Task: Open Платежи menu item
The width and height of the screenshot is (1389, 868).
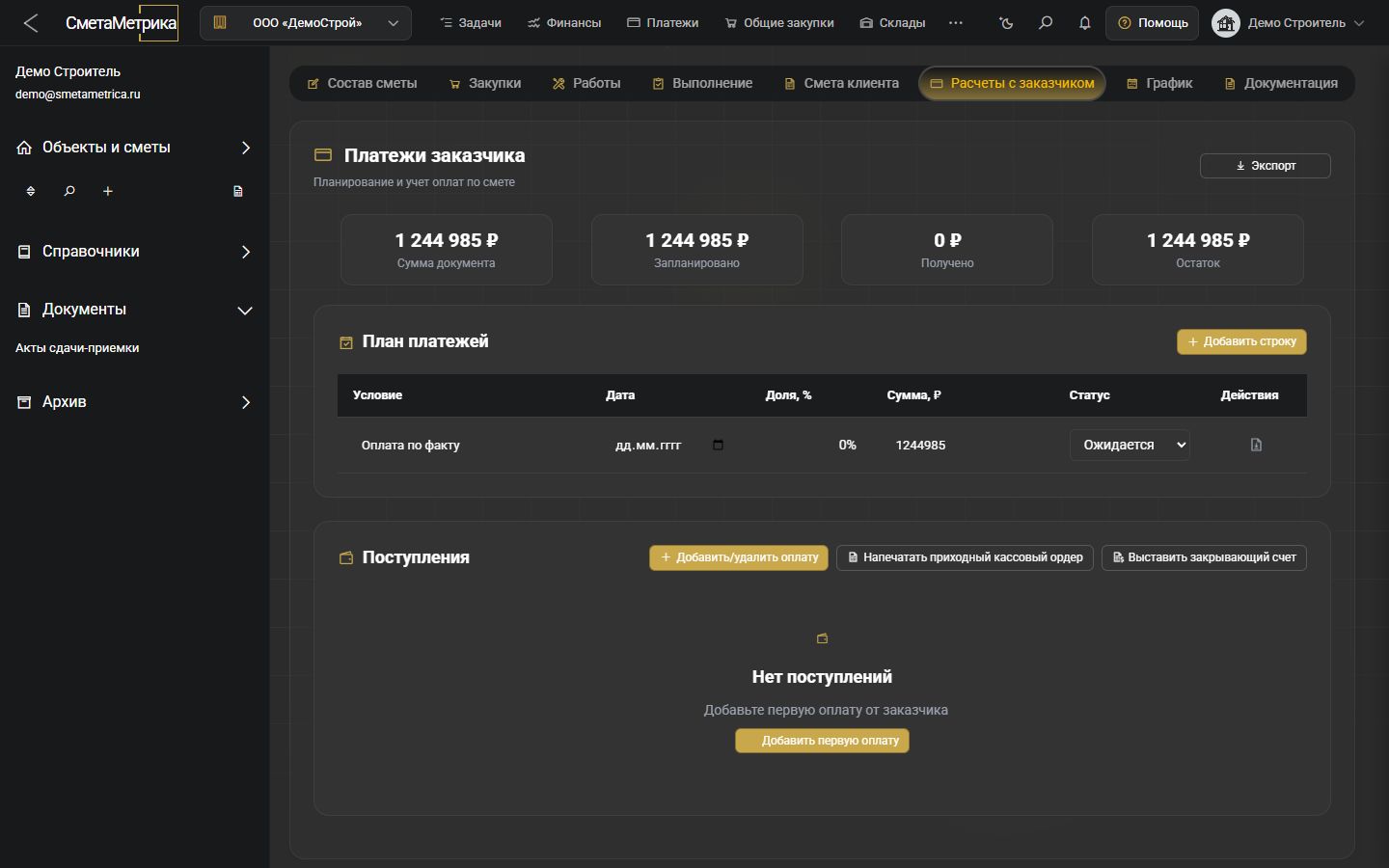Action: [663, 23]
